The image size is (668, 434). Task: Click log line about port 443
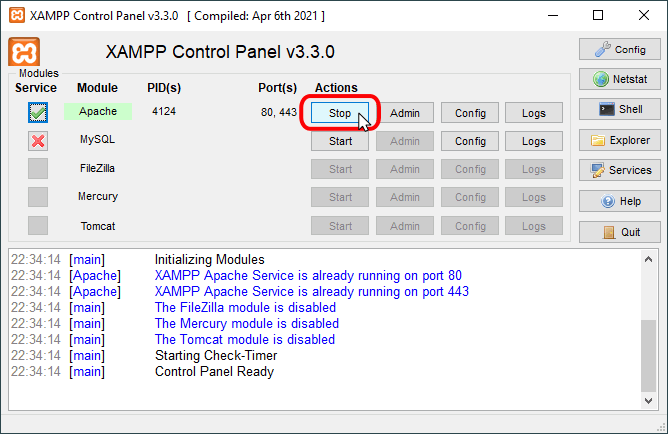click(x=311, y=292)
